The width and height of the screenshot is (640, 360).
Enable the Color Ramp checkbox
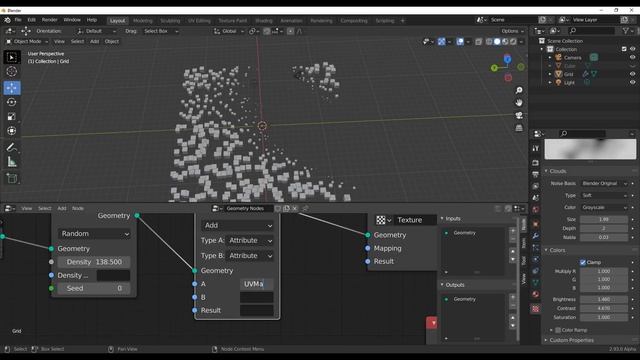[558, 330]
